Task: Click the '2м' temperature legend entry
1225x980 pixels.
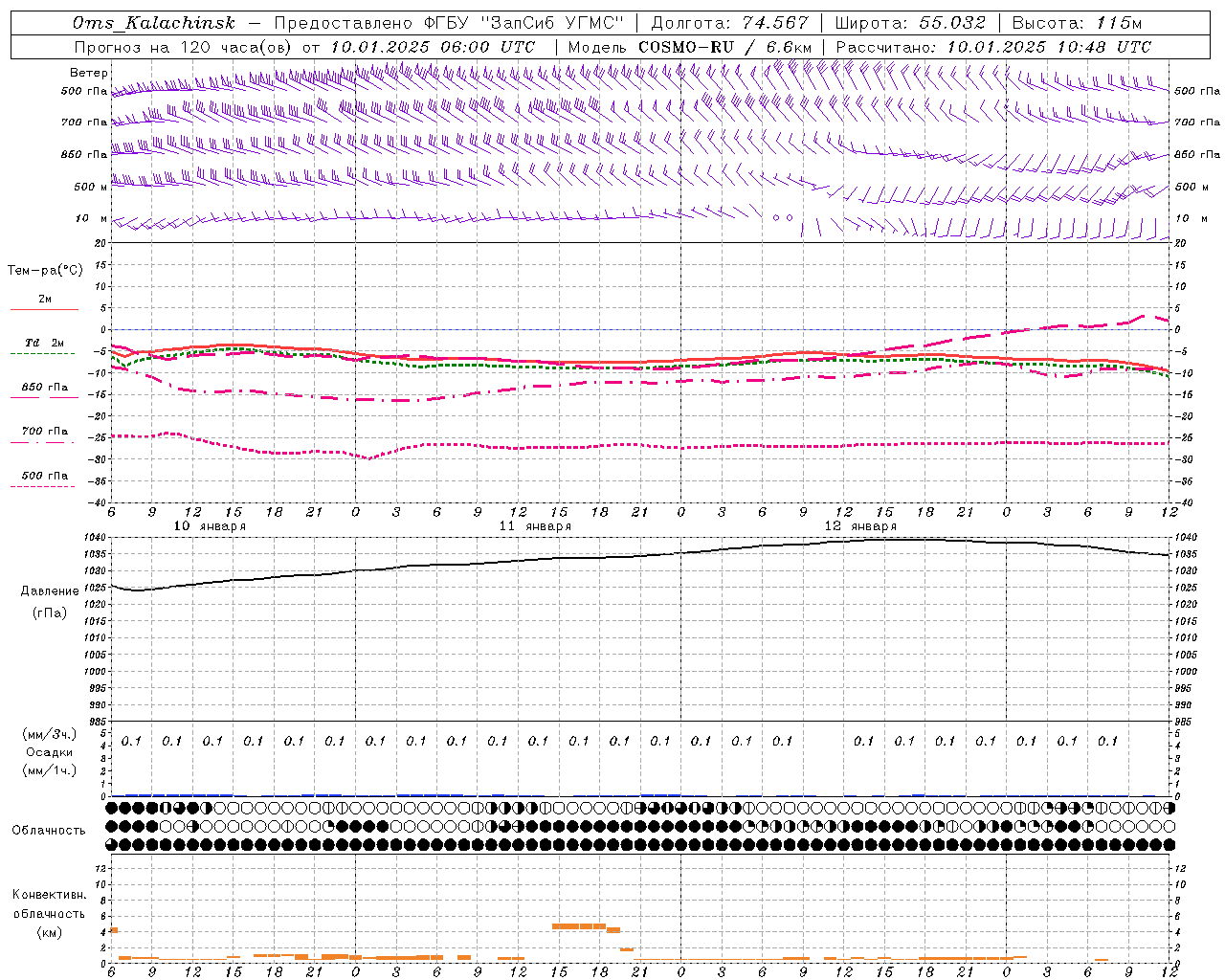Action: (45, 299)
